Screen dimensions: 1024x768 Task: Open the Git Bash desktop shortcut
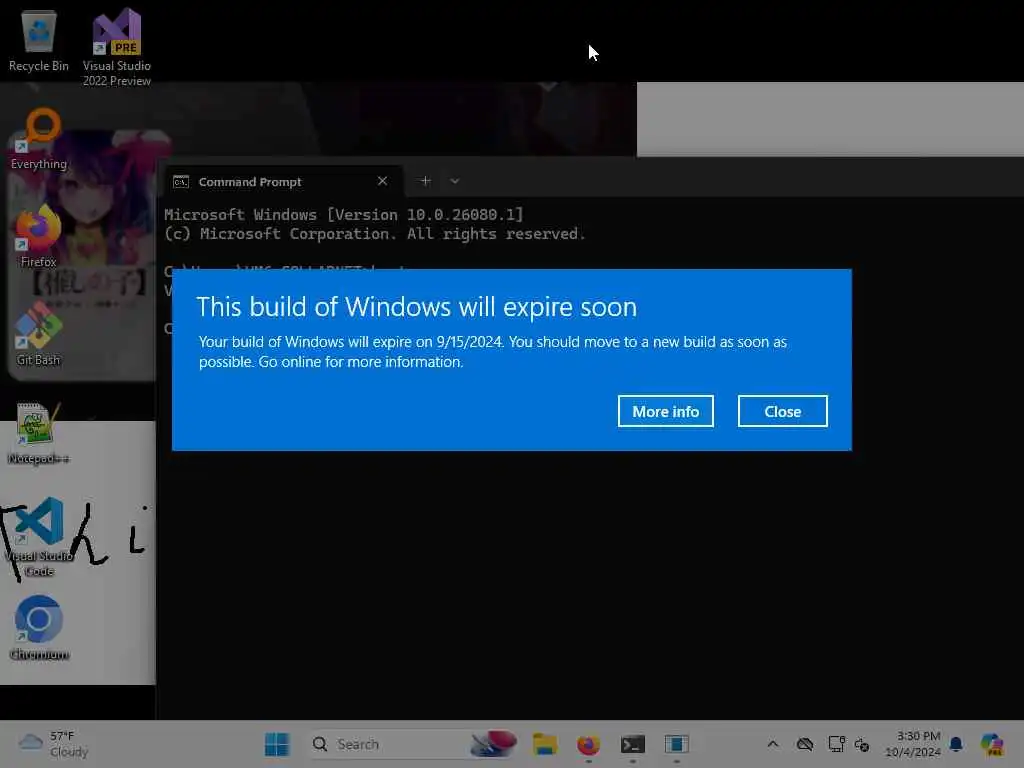(x=39, y=334)
